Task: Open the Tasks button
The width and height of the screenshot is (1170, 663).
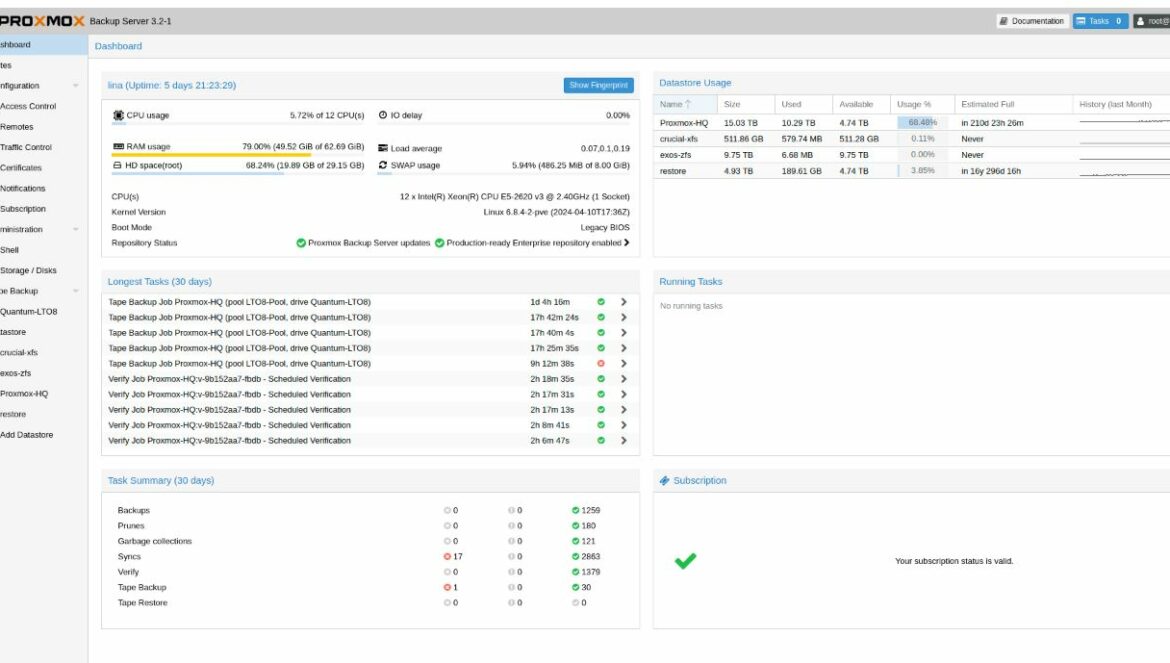Action: click(1100, 21)
